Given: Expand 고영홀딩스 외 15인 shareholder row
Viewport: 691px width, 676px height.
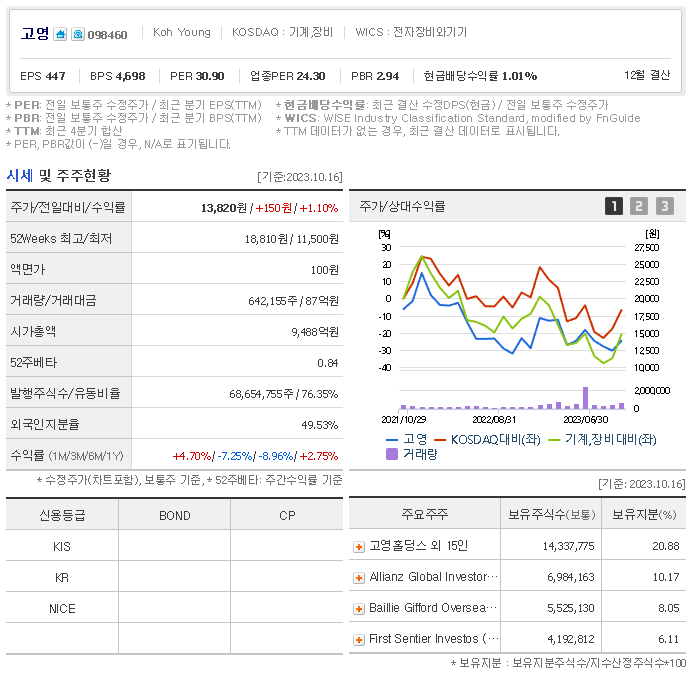Looking at the screenshot, I should (359, 547).
